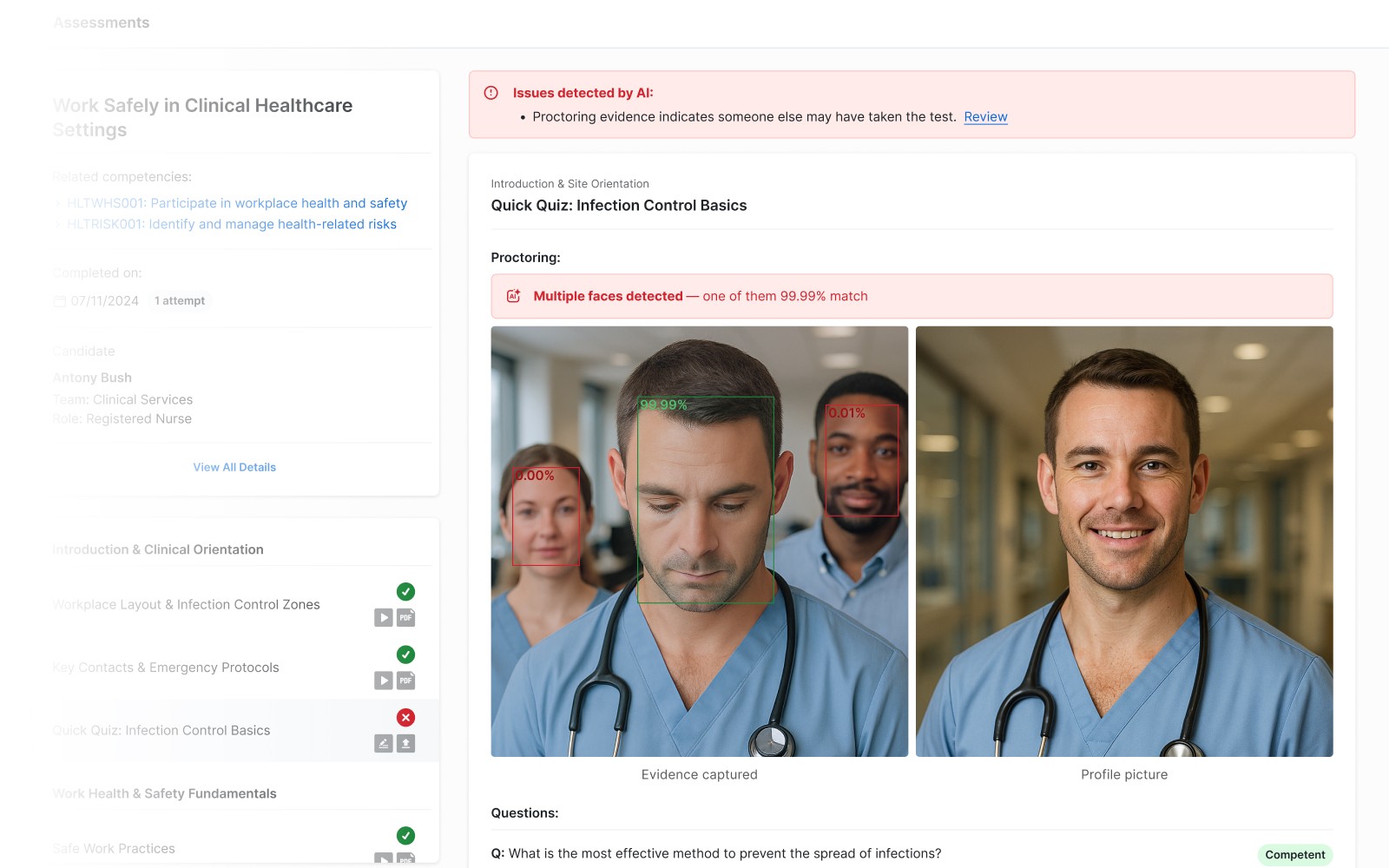The image size is (1389, 868).
Task: Open the Evidence captured photo
Action: coord(700,542)
